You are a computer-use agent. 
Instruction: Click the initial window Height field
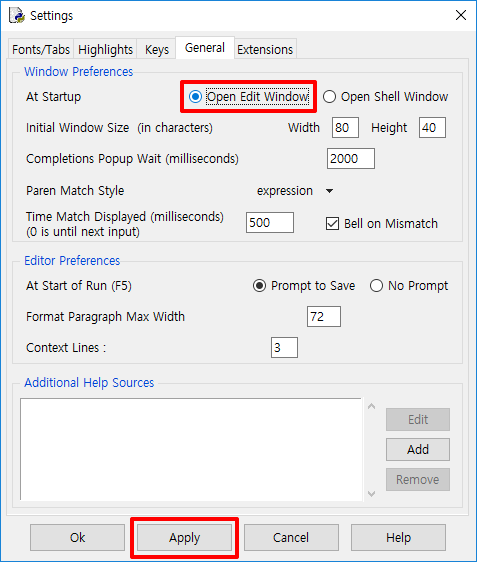point(432,127)
